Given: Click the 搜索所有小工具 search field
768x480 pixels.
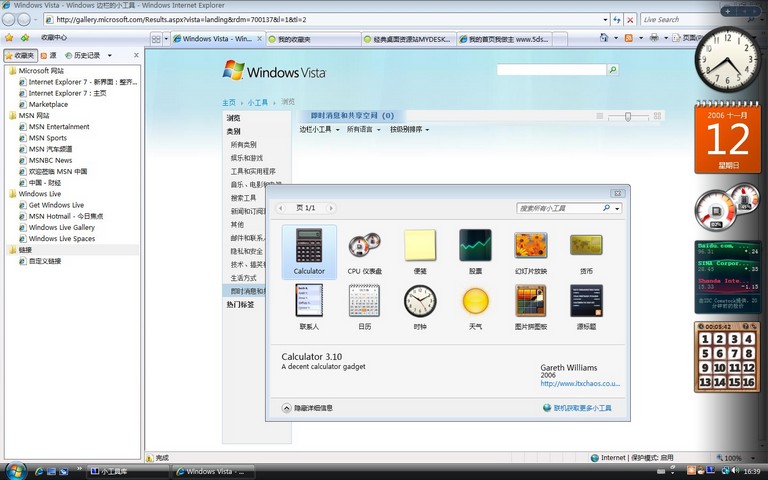Looking at the screenshot, I should [559, 208].
